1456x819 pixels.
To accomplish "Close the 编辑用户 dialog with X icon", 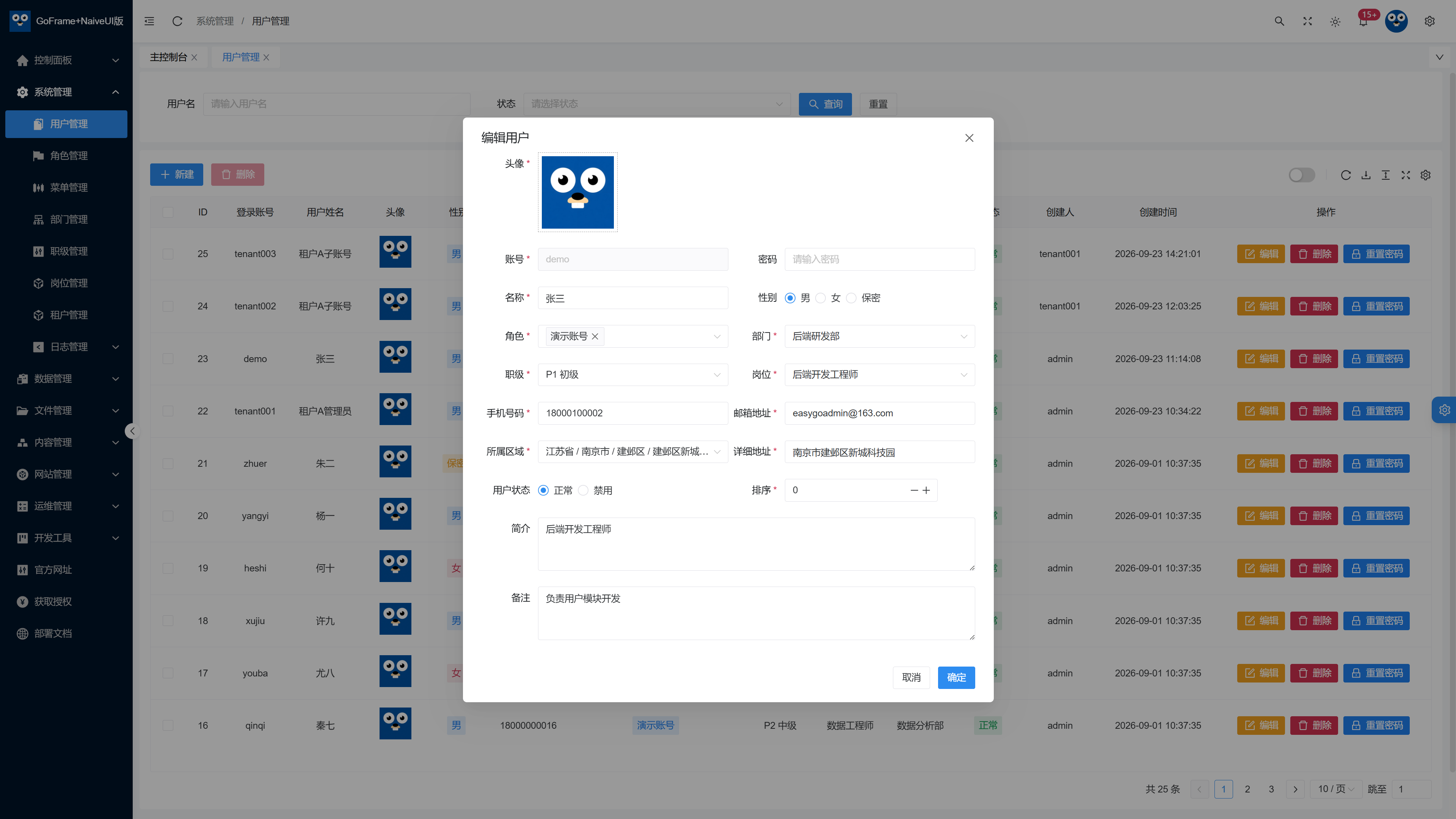I will point(970,138).
